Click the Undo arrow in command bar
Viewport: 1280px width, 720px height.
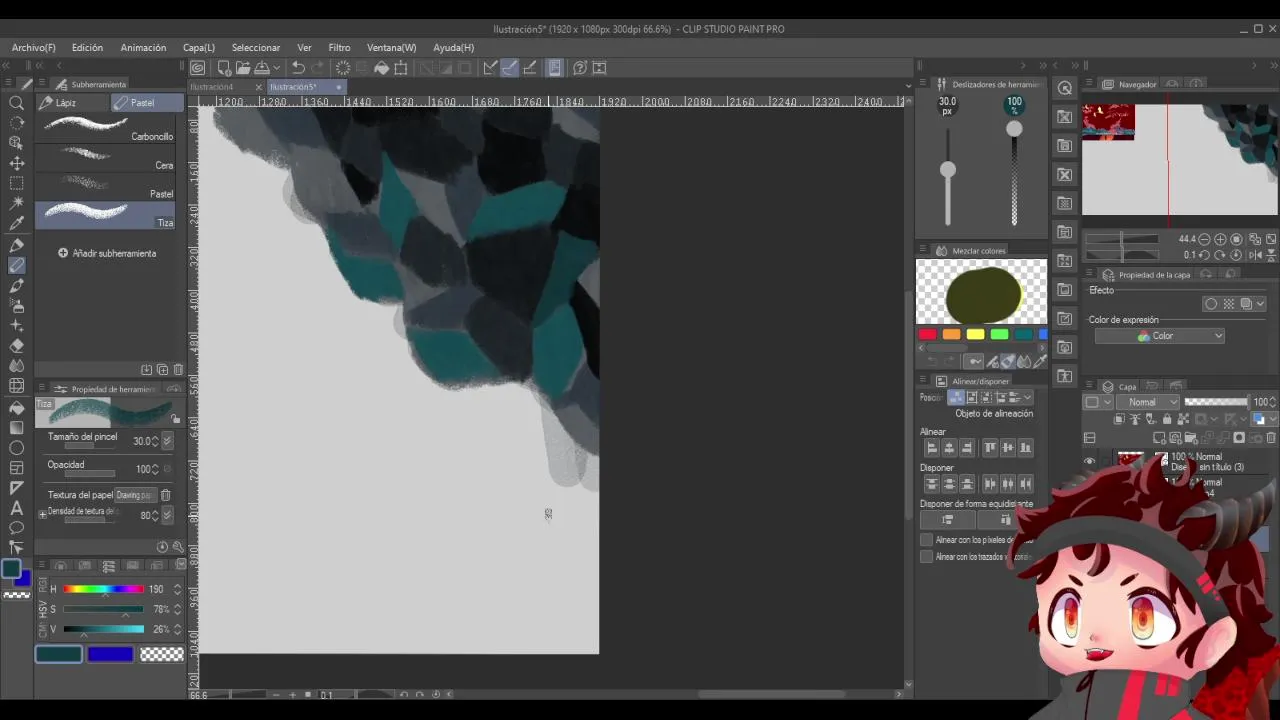click(298, 68)
